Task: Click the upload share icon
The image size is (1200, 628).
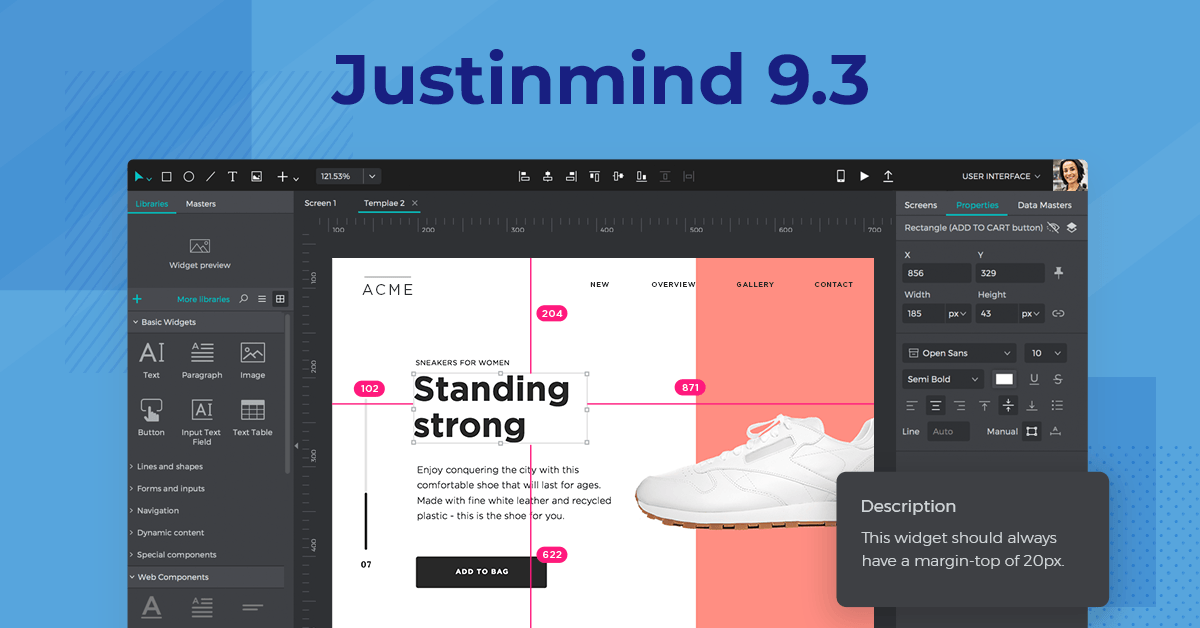Action: [888, 176]
